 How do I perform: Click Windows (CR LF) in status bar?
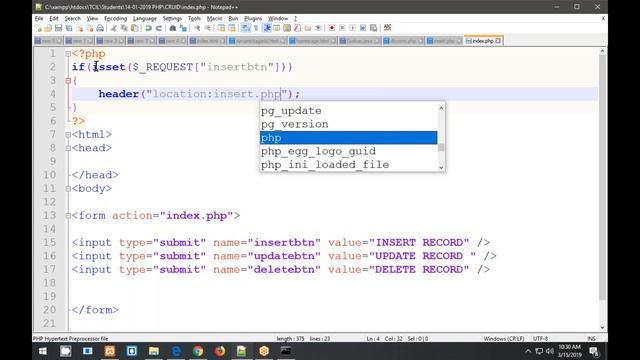coord(504,339)
